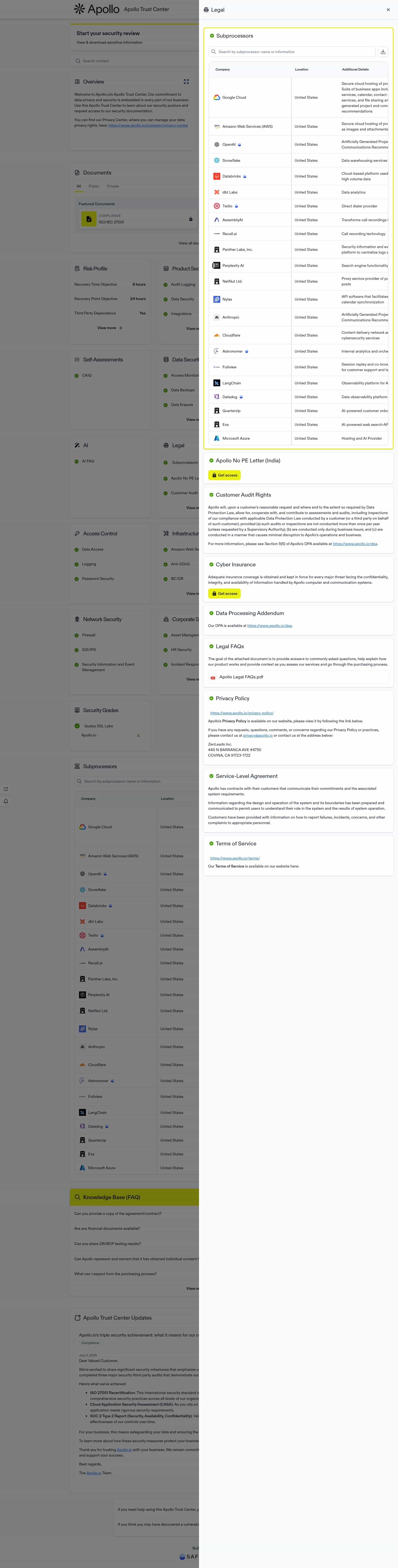This screenshot has height=1568, width=398.
Task: Open the DPA link under Data Processing Addendum
Action: click(x=269, y=626)
